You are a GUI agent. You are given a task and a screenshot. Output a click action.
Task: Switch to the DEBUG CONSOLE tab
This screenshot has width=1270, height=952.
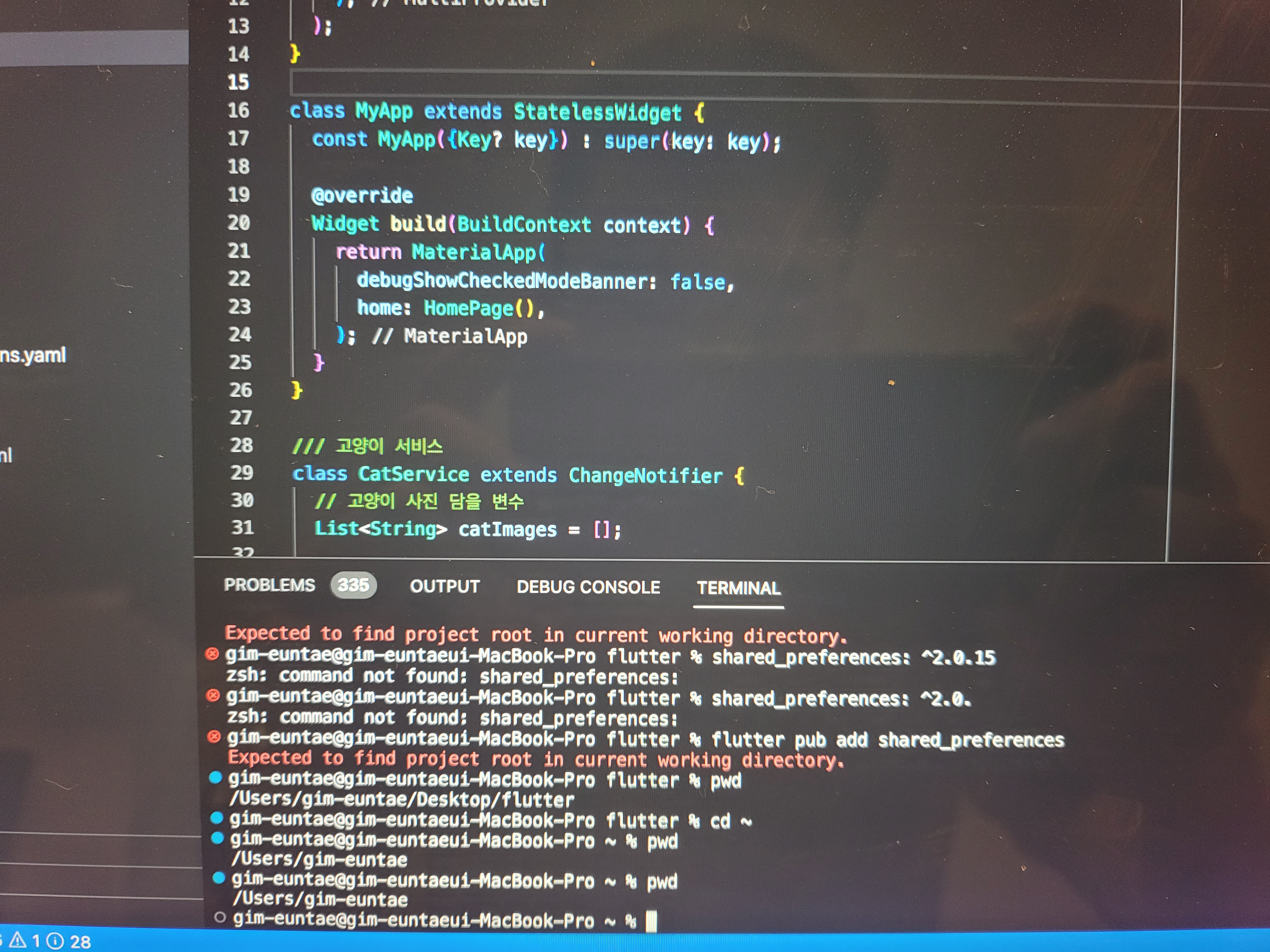[588, 587]
